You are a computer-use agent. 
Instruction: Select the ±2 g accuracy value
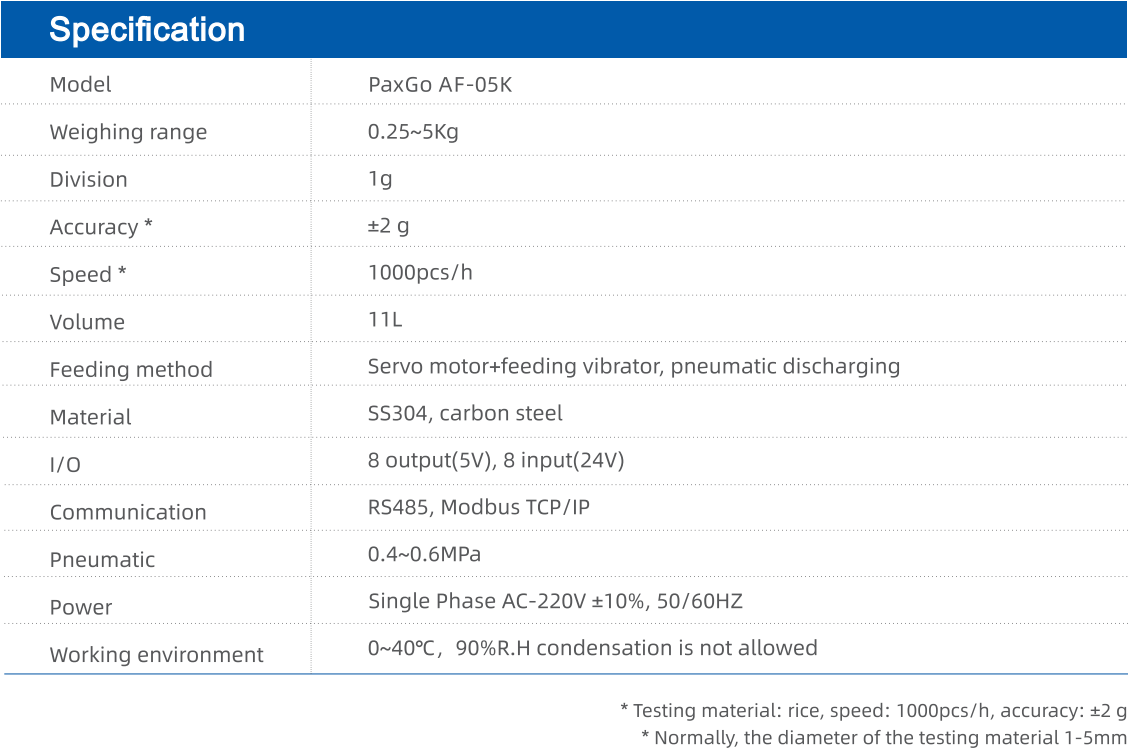[388, 226]
